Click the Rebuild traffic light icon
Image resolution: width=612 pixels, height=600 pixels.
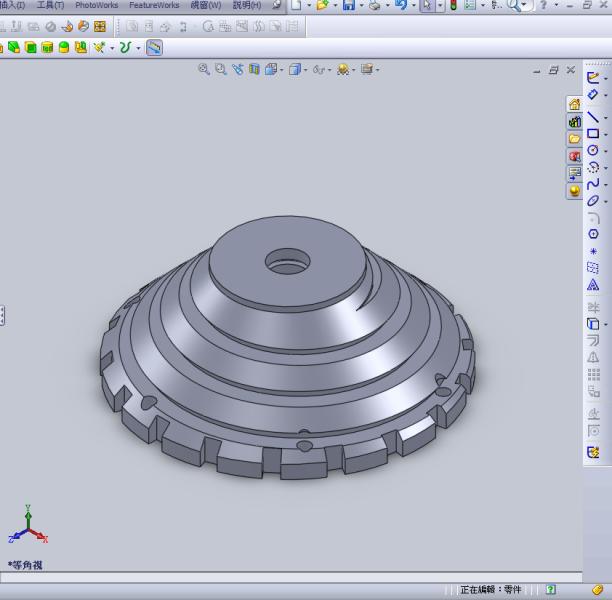coord(454,5)
